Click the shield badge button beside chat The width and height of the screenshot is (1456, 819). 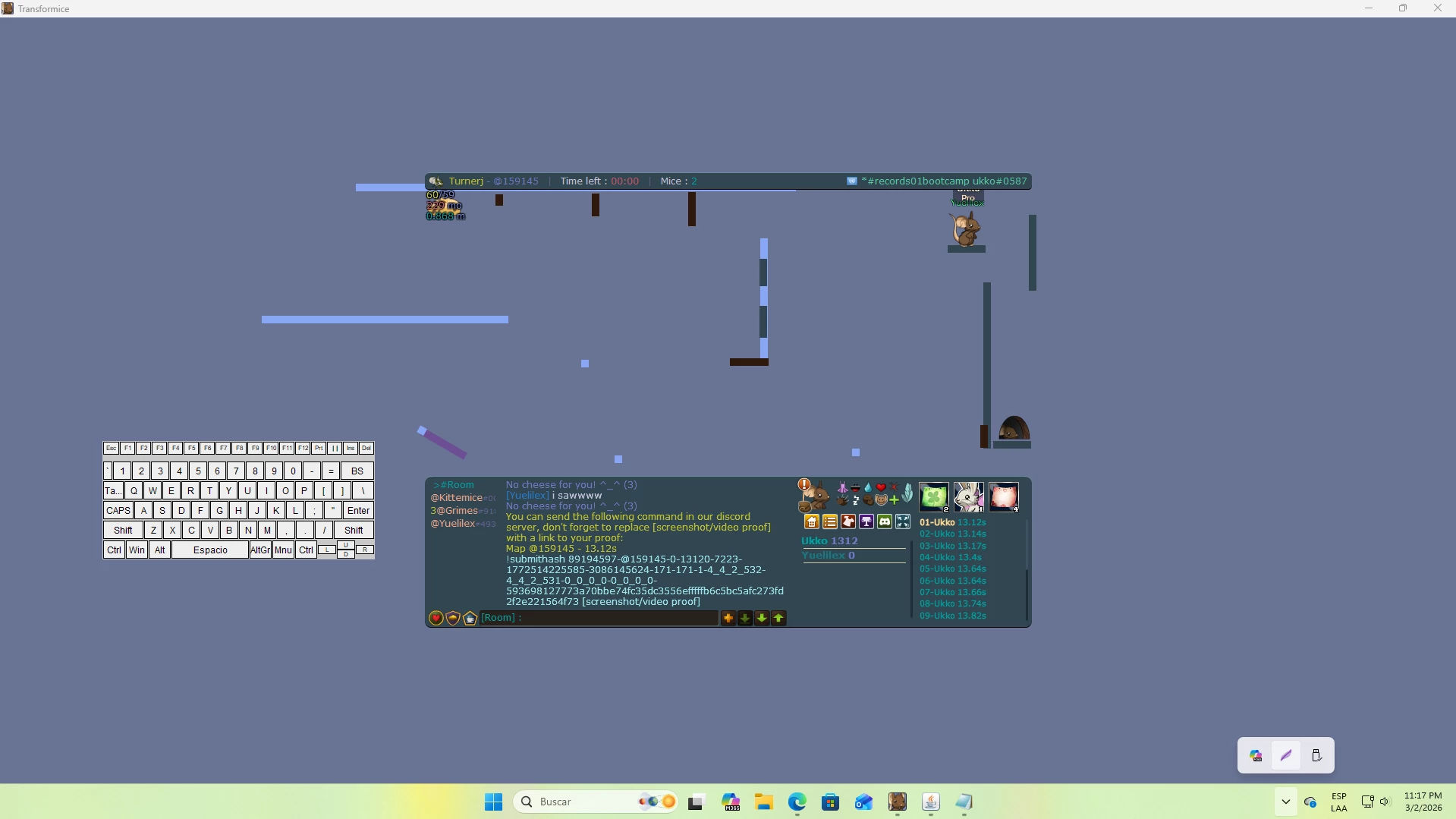point(453,618)
